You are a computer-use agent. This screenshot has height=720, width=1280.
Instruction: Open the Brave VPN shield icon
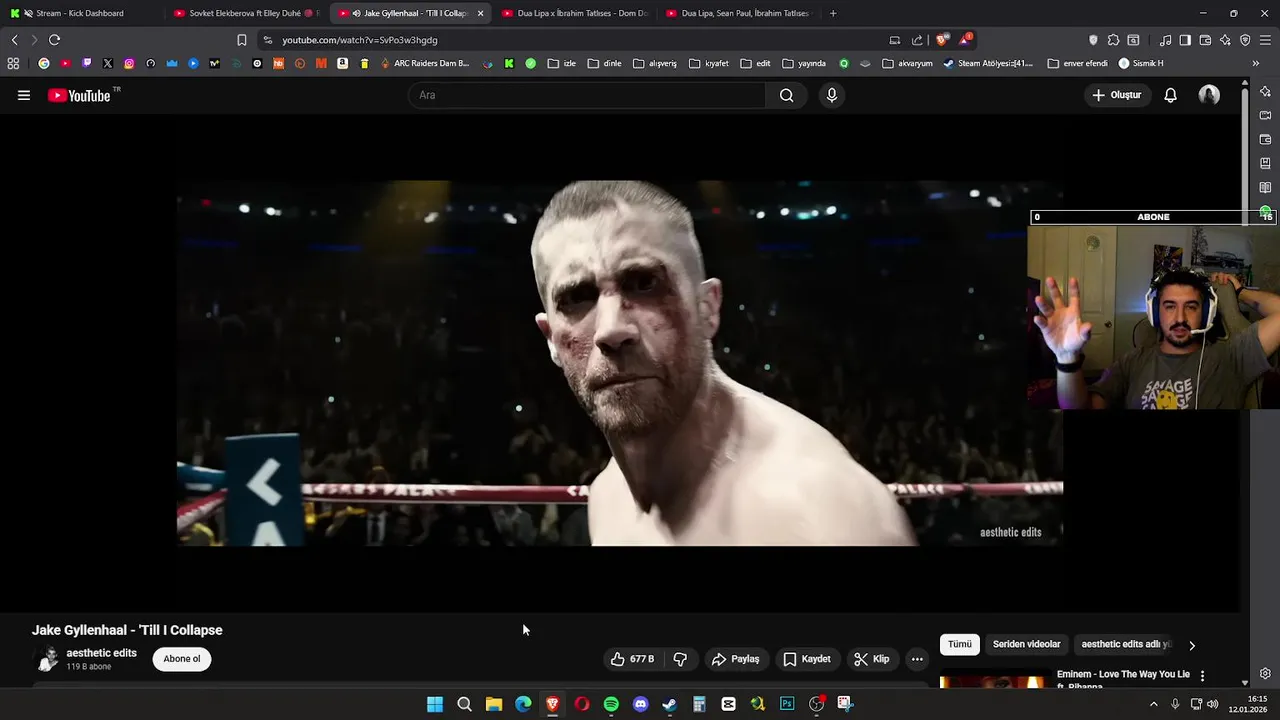pyautogui.click(x=1245, y=40)
